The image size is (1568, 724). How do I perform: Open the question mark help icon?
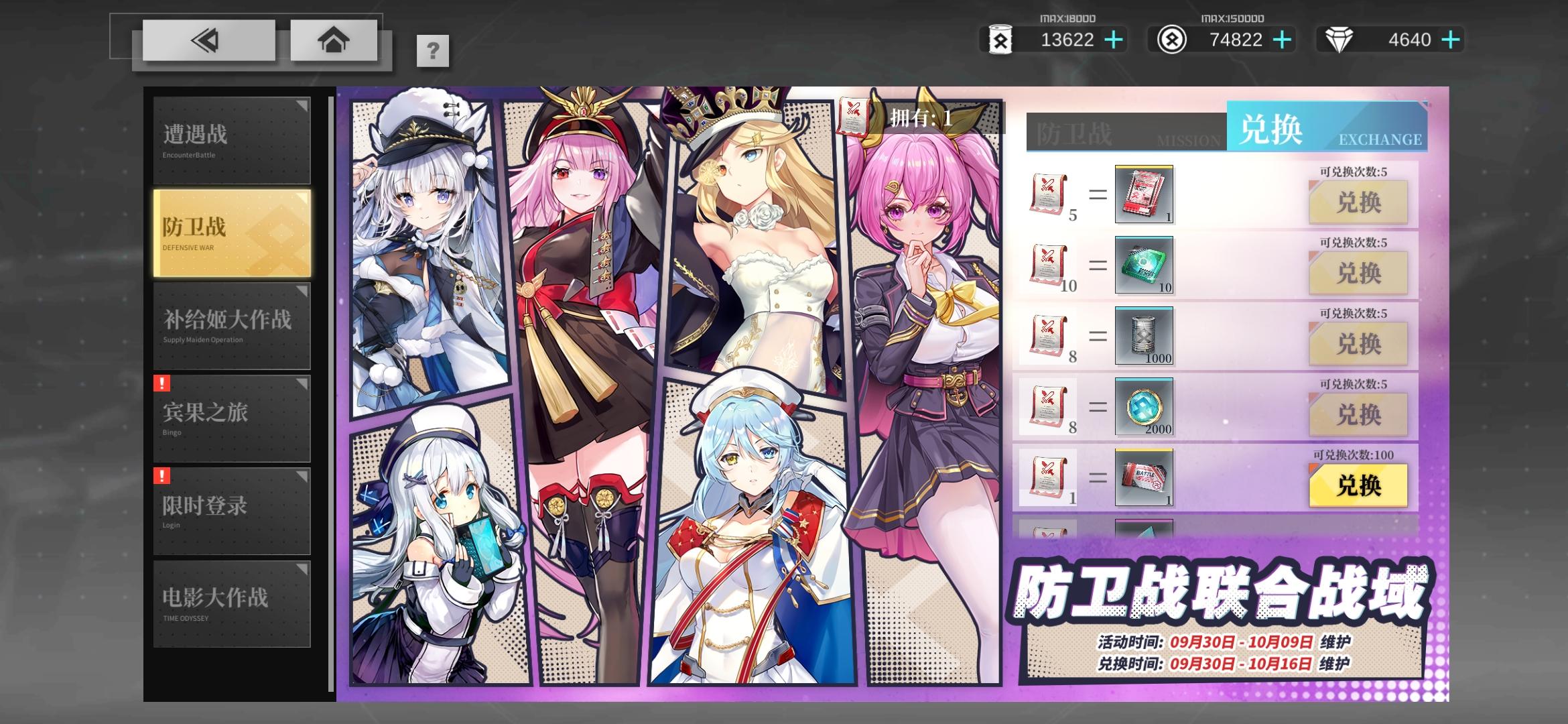coord(432,51)
